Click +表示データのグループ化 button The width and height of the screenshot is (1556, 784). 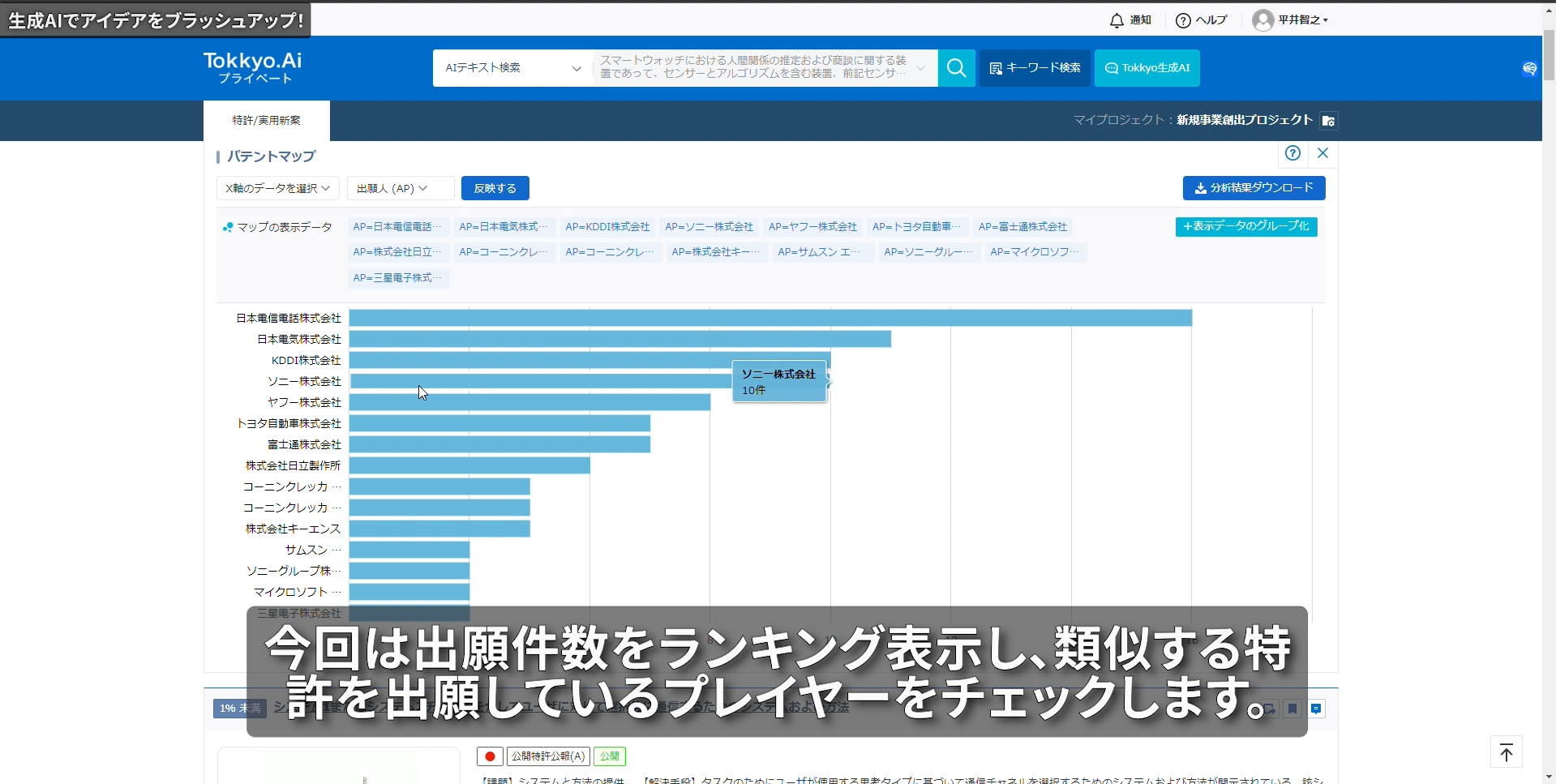(x=1246, y=227)
